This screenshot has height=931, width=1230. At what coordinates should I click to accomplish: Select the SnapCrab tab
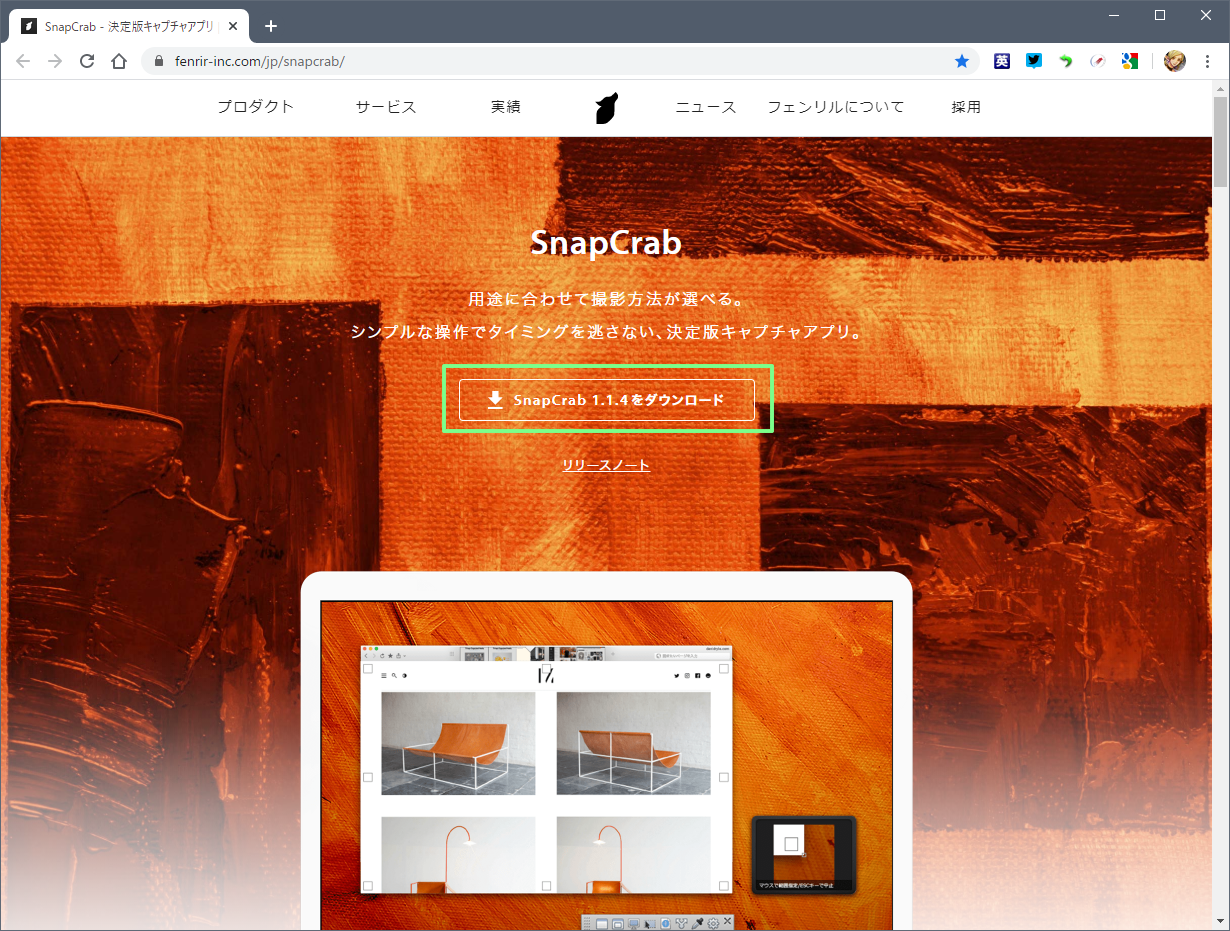coord(128,26)
